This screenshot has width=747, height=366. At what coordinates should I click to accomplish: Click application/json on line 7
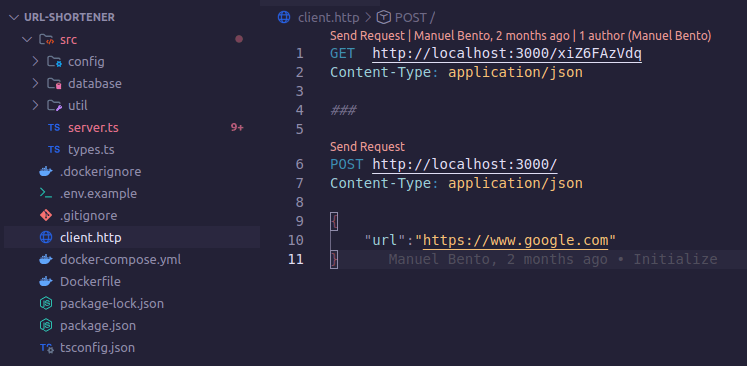tap(515, 183)
